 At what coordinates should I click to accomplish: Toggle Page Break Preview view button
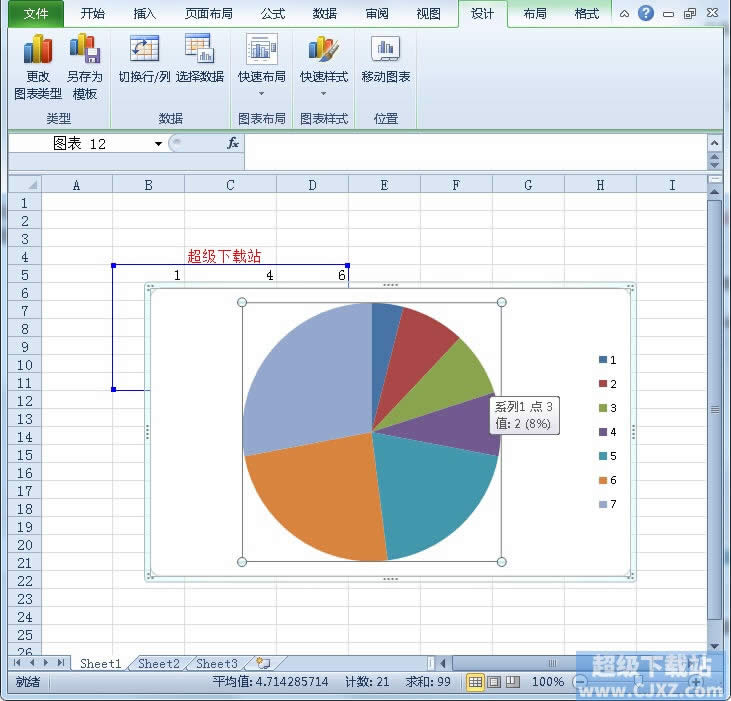click(512, 682)
